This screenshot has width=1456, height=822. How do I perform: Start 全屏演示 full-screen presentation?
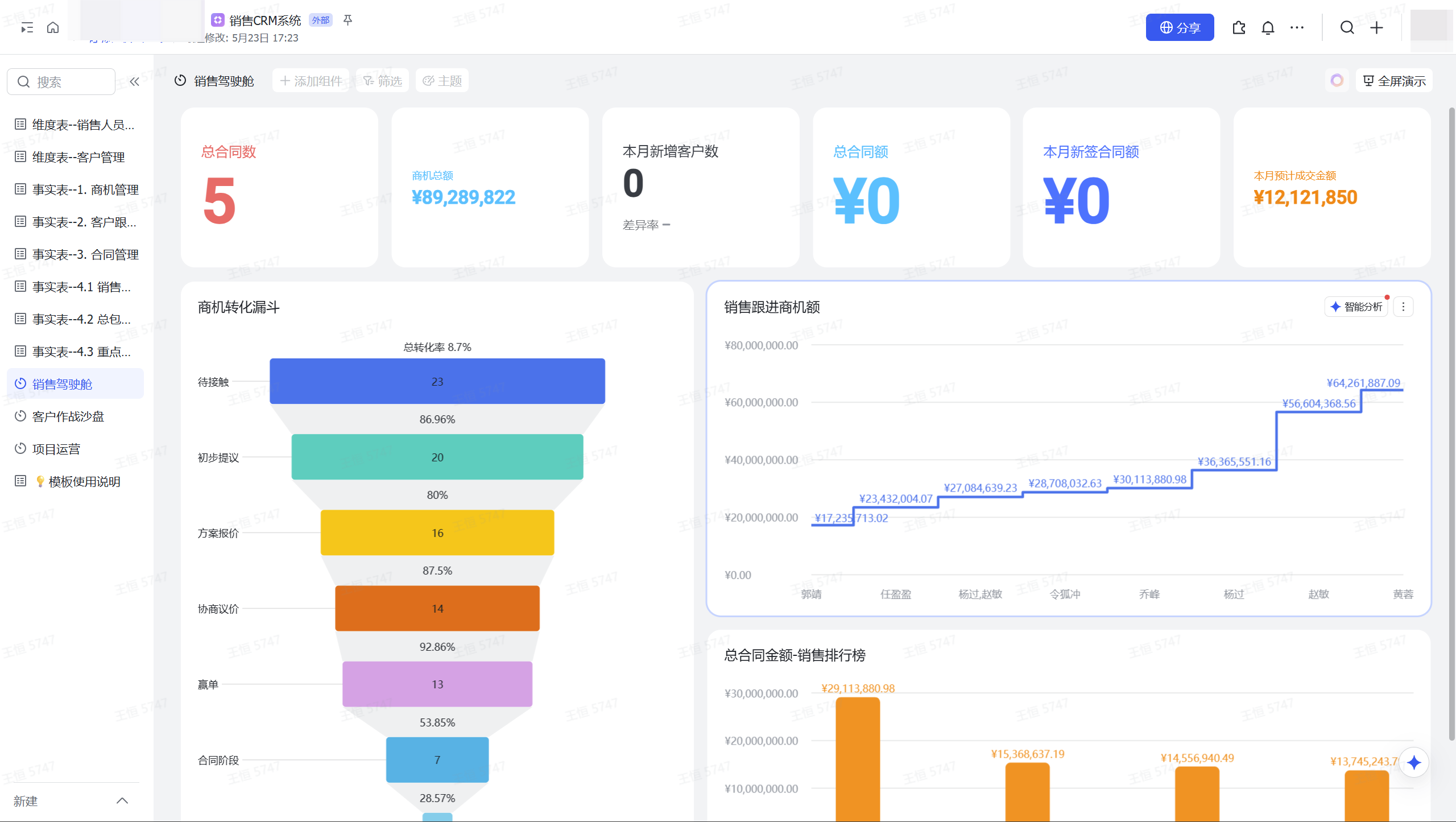pyautogui.click(x=1395, y=81)
